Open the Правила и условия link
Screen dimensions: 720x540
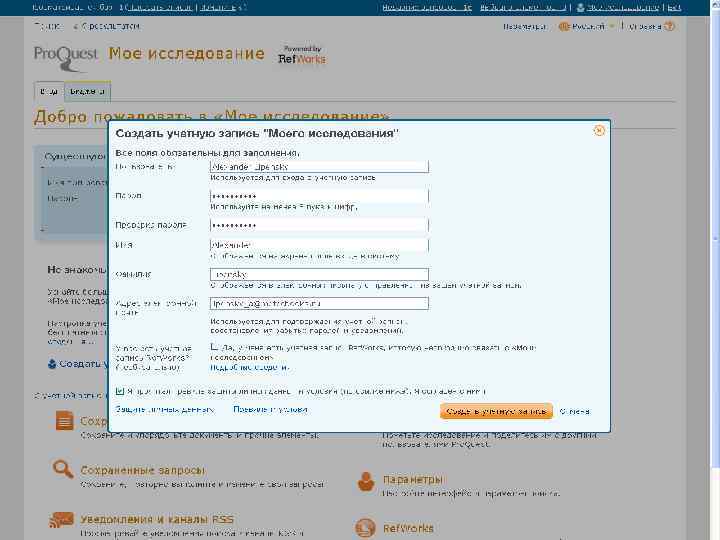pos(270,410)
